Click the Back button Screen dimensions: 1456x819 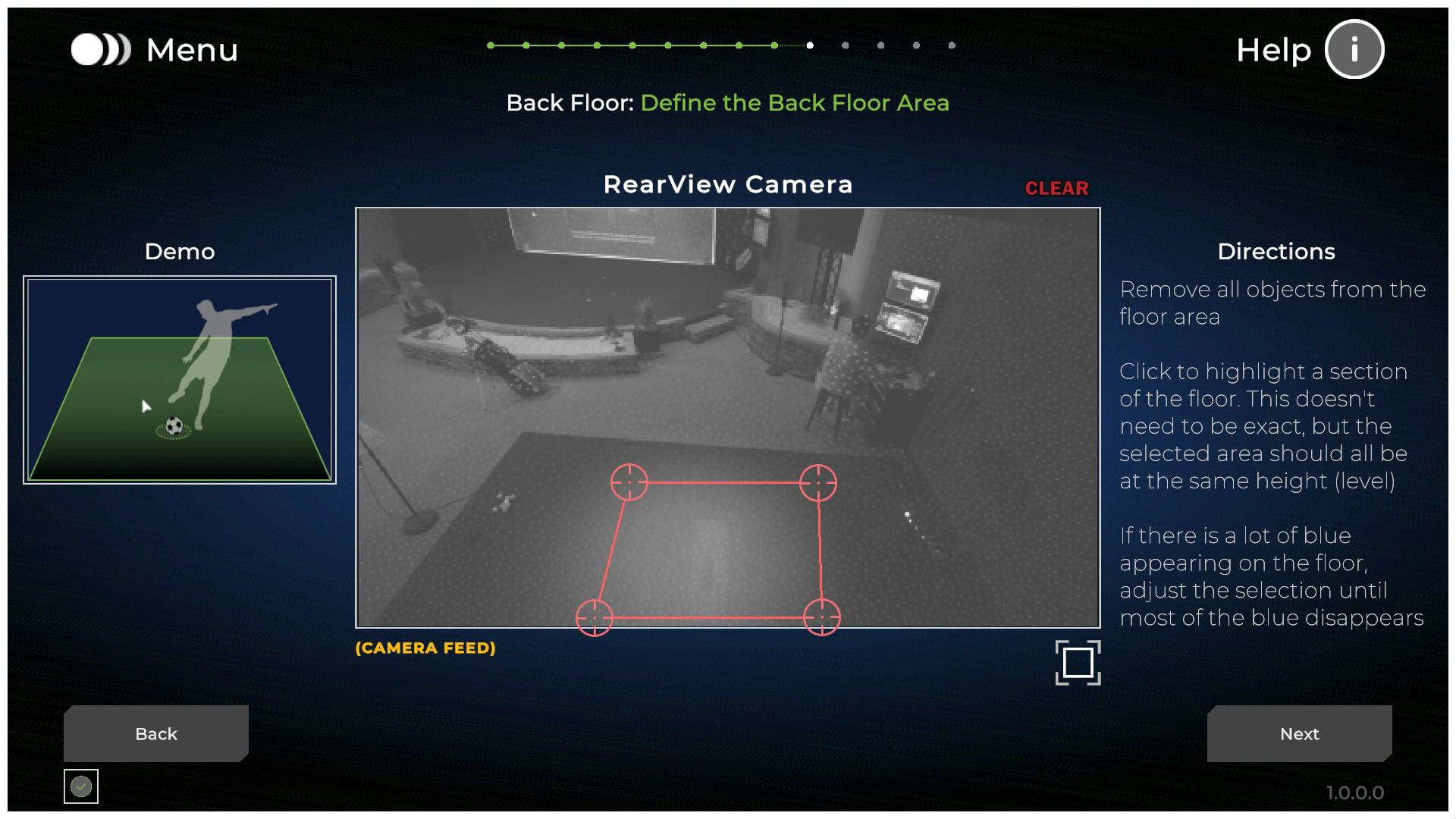click(x=156, y=733)
